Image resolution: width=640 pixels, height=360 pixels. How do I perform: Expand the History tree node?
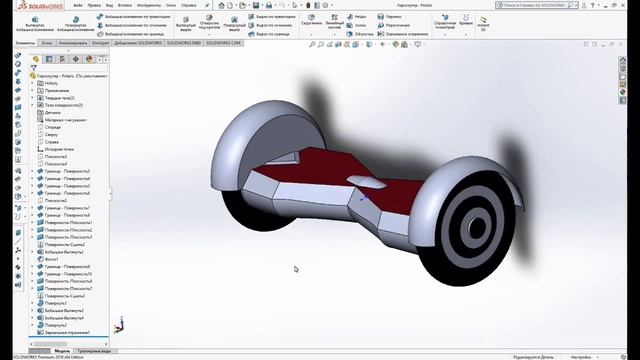[33, 83]
